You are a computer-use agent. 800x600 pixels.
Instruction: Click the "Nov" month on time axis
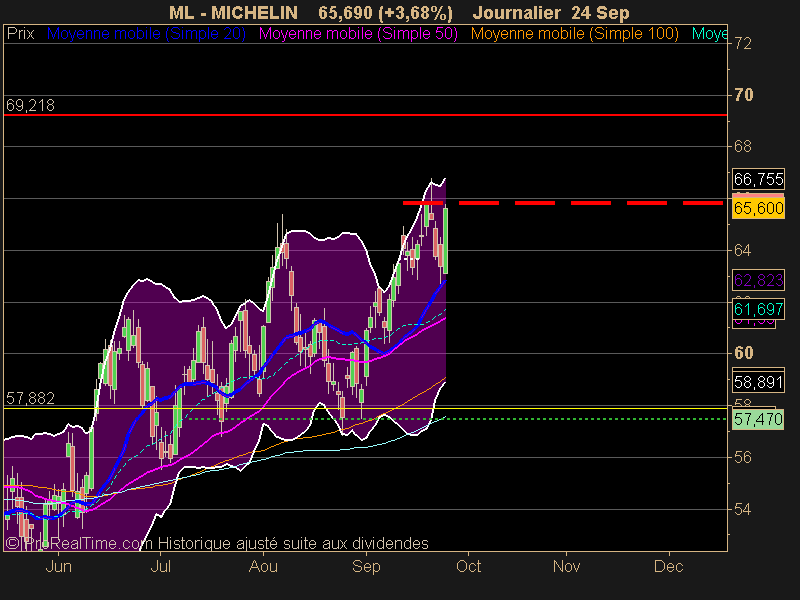tap(566, 567)
